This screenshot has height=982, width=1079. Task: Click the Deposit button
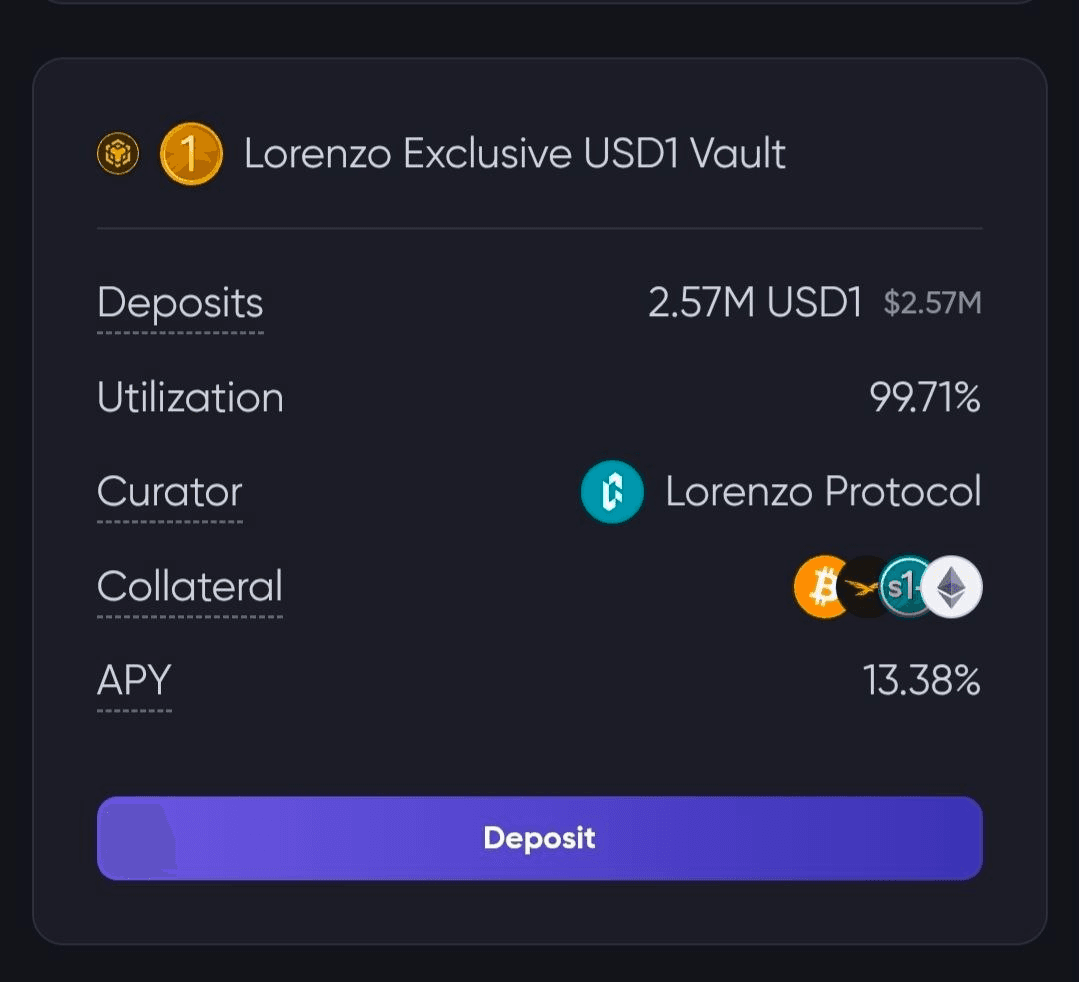click(x=540, y=837)
